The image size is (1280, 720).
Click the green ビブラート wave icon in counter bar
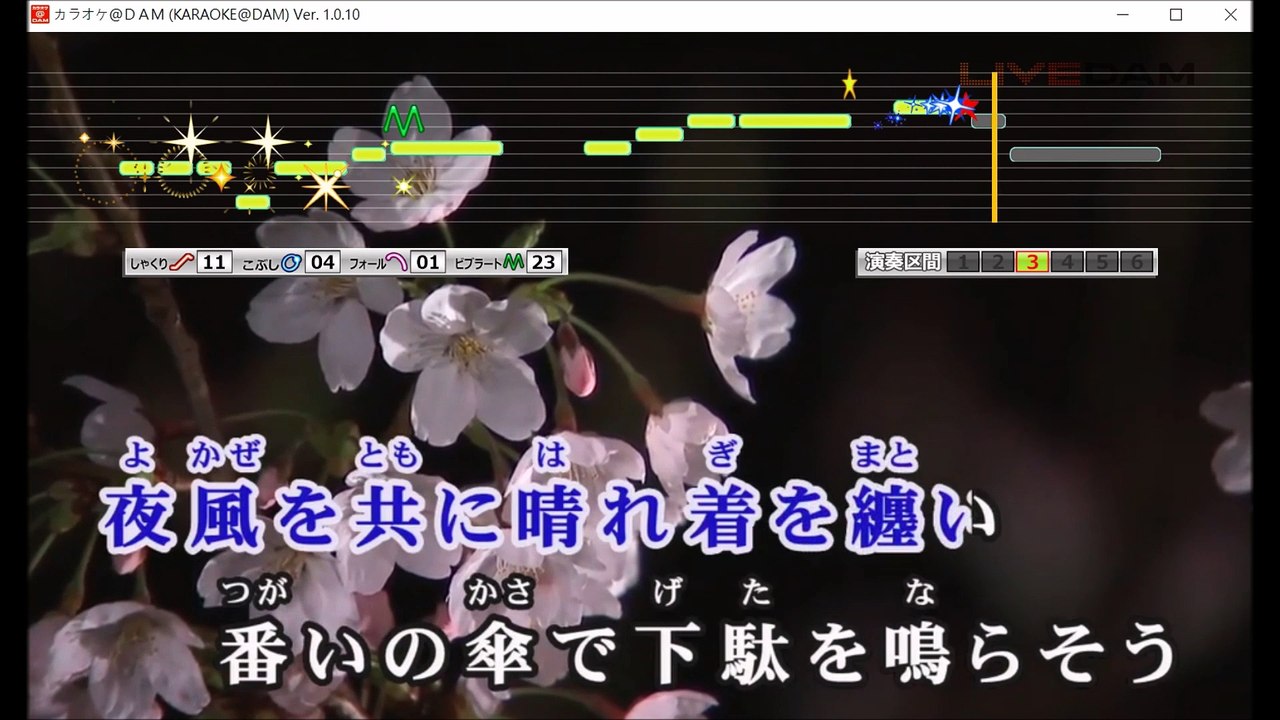[513, 263]
